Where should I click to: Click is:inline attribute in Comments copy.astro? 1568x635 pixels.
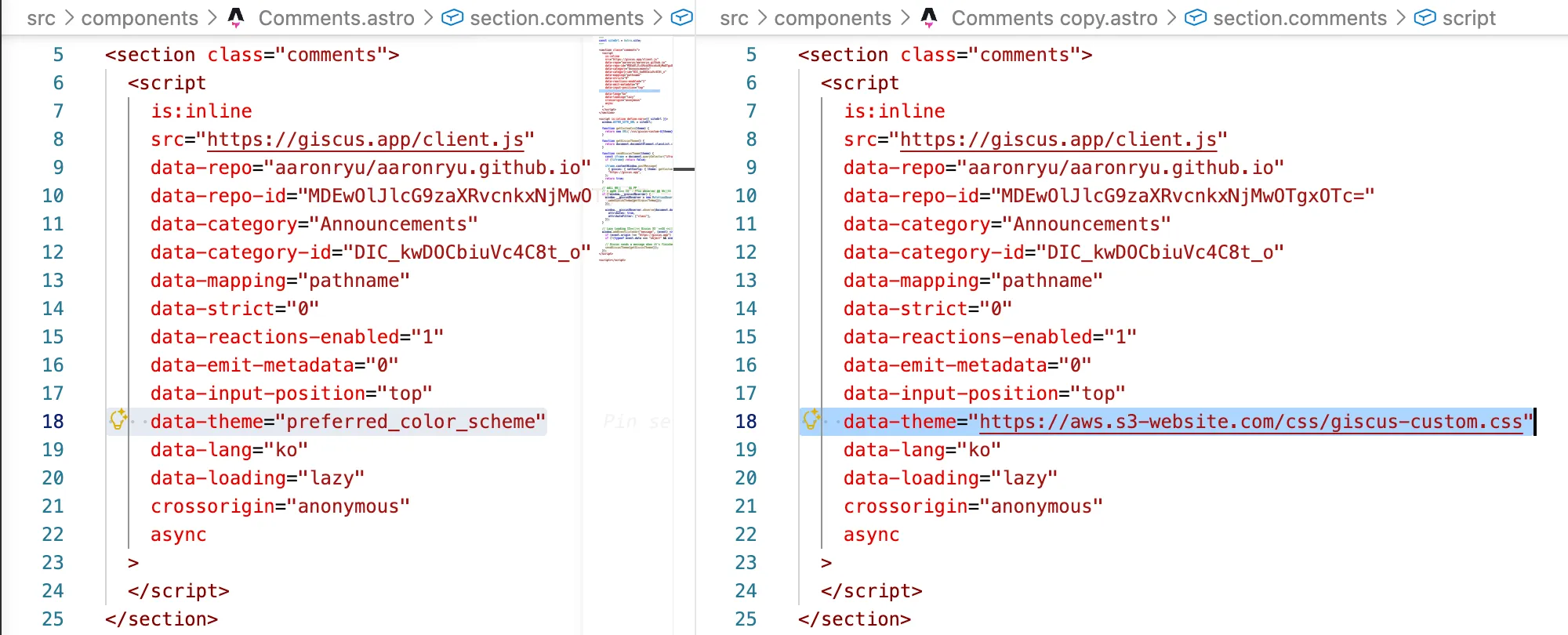coord(895,111)
